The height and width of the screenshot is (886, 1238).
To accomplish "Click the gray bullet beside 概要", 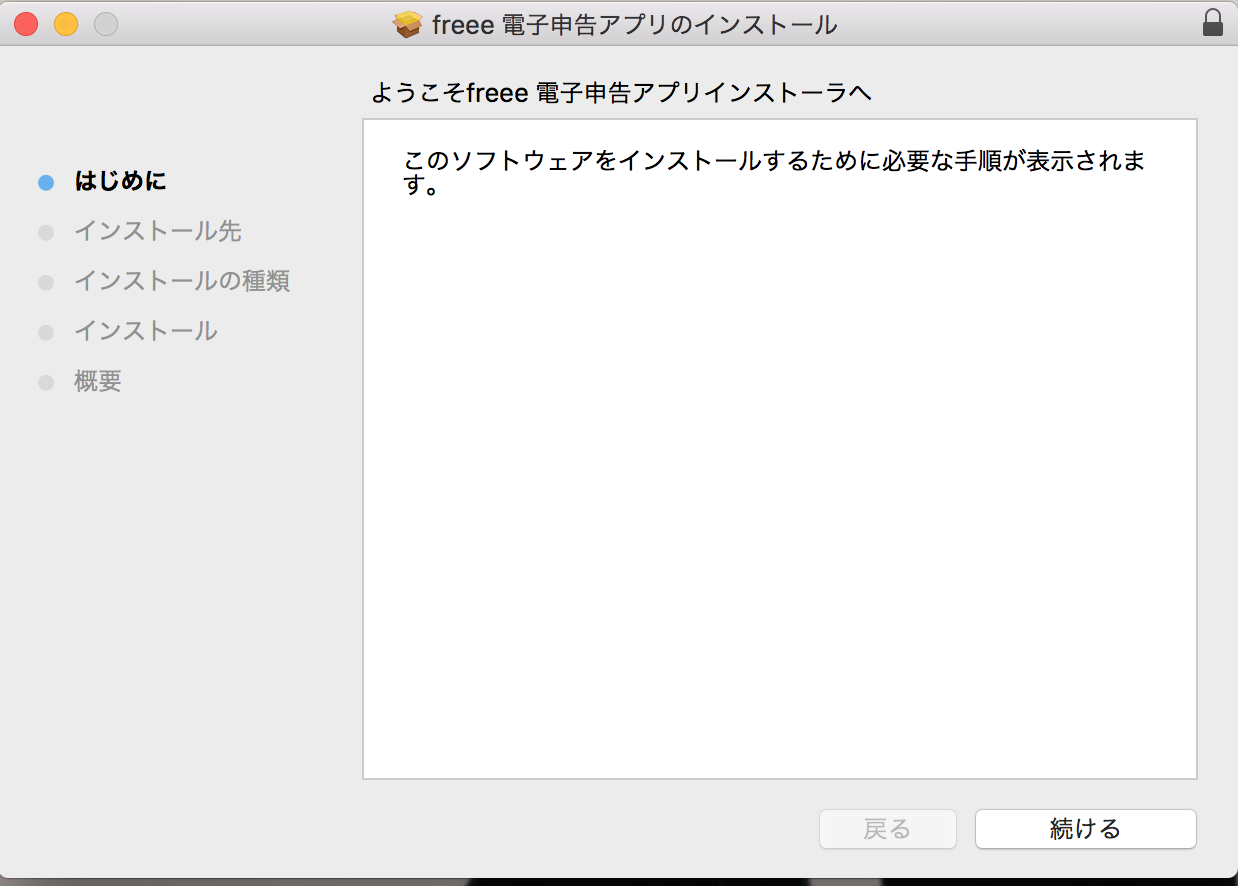I will coord(45,383).
